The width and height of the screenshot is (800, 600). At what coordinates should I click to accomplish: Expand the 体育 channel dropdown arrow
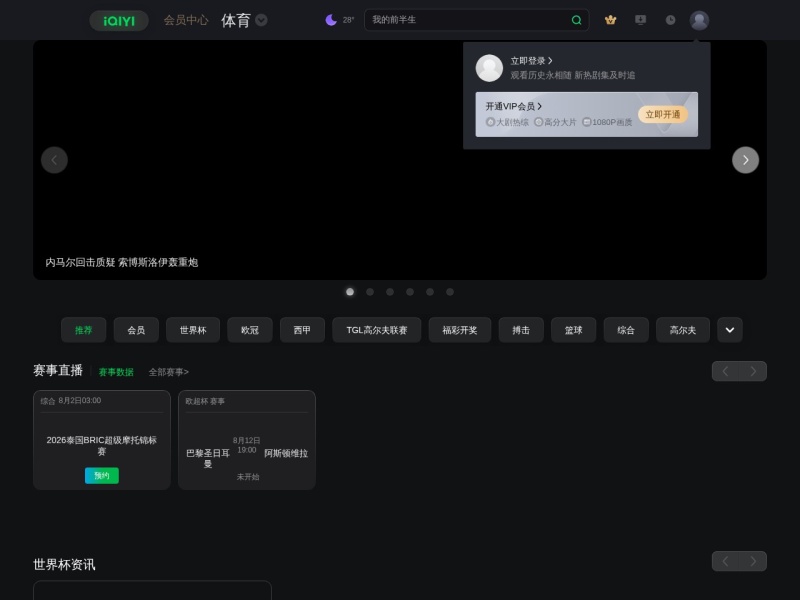click(x=261, y=20)
